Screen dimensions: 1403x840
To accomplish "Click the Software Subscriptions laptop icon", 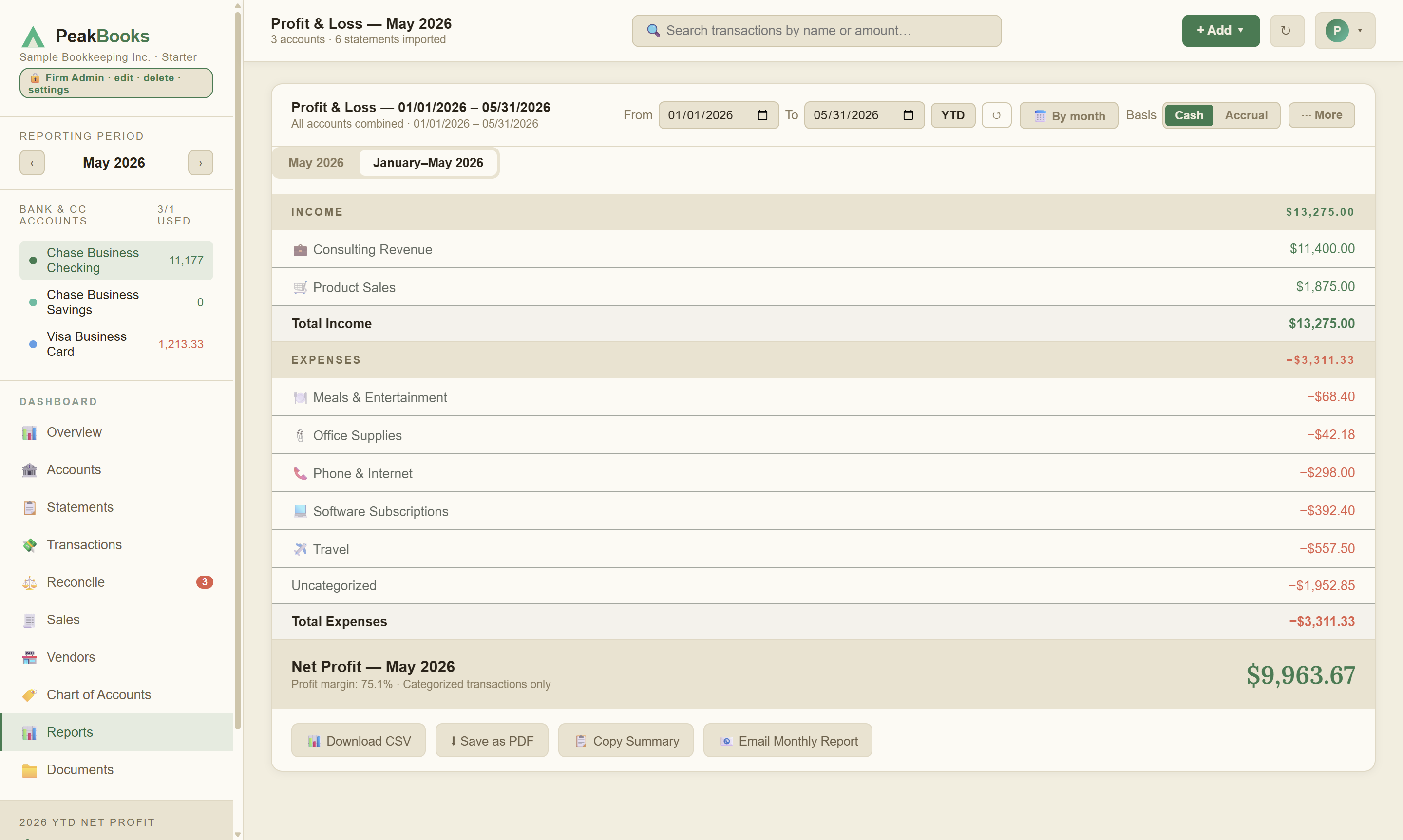I will click(300, 512).
